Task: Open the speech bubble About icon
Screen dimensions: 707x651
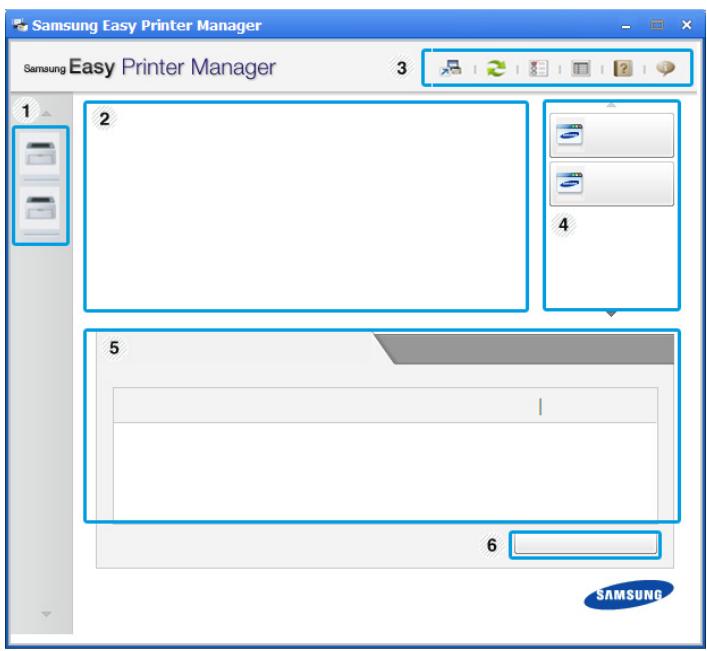Action: [x=665, y=68]
